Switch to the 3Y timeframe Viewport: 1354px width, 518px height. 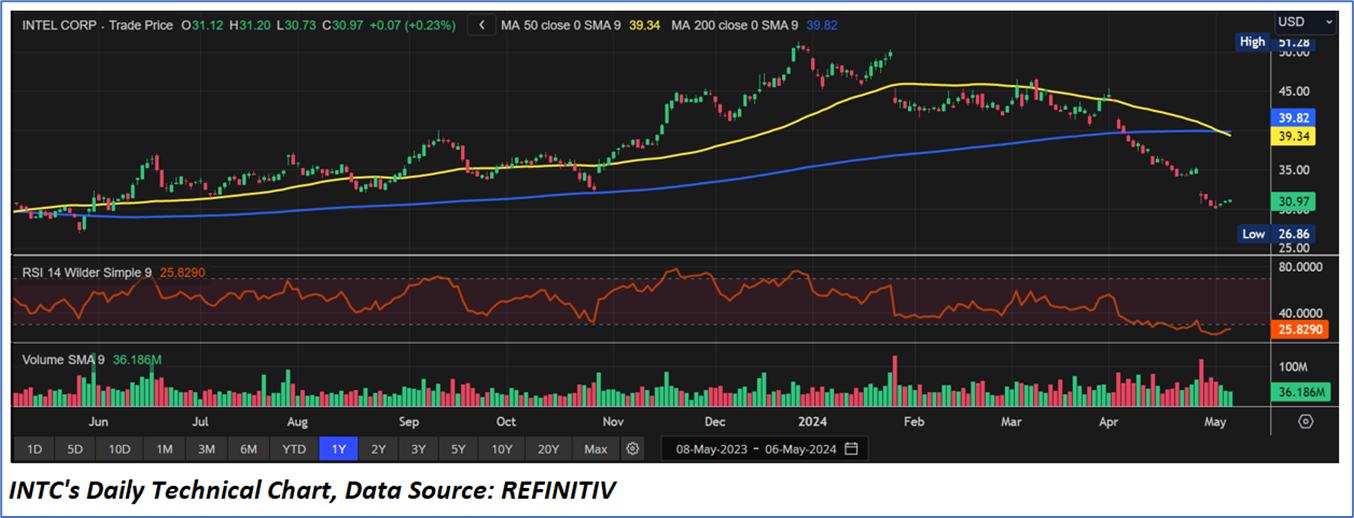[x=418, y=449]
